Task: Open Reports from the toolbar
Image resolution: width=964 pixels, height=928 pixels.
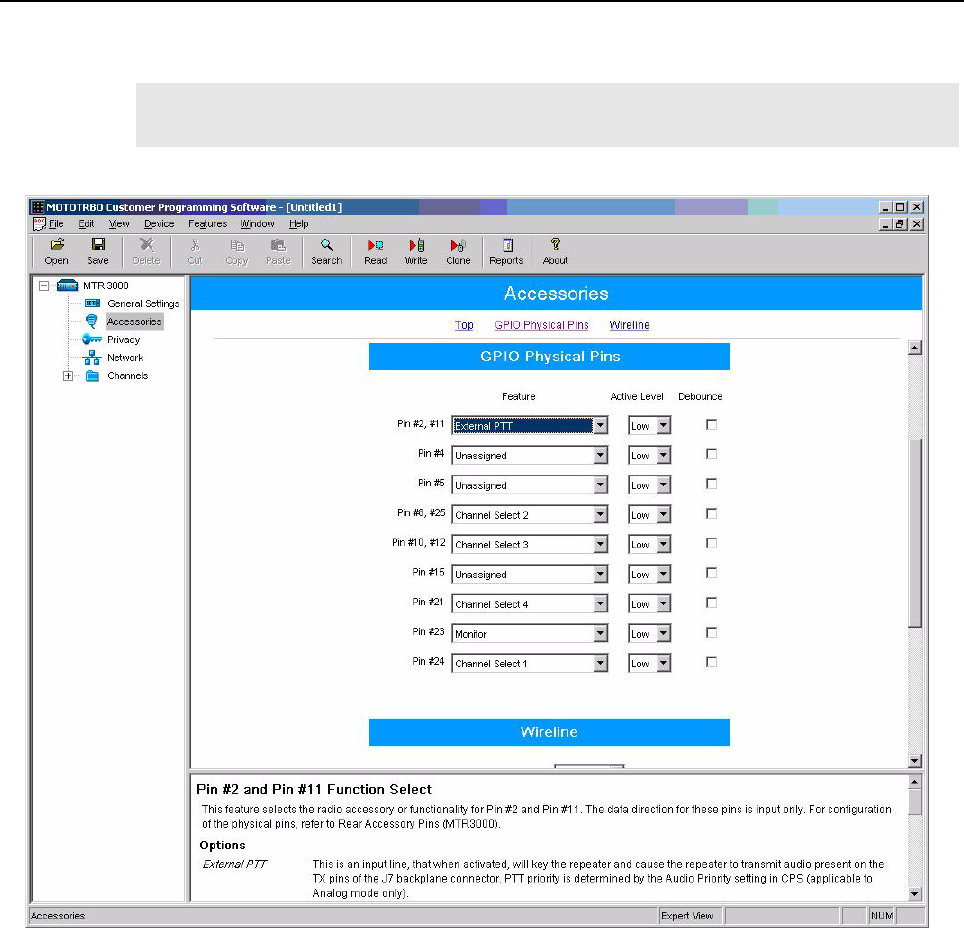Action: (507, 252)
